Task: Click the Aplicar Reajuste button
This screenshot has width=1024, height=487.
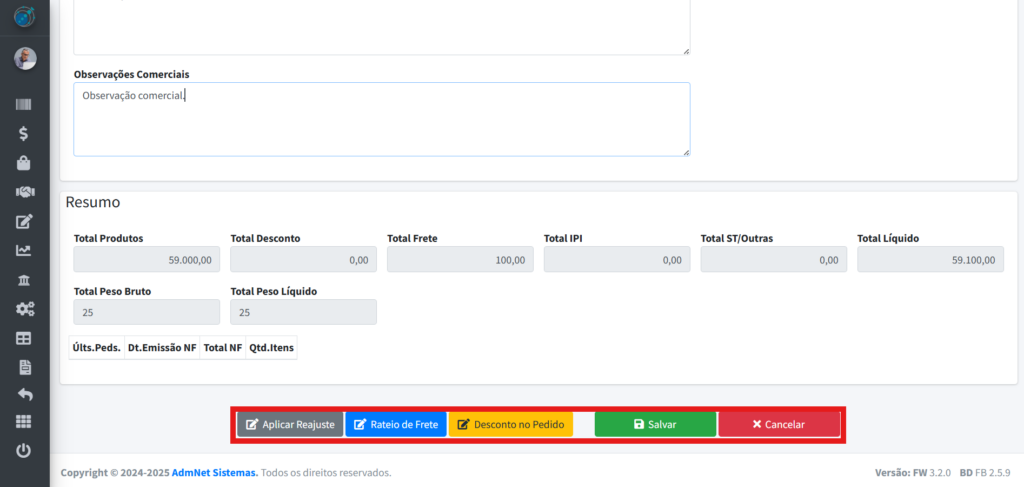Action: tap(290, 424)
